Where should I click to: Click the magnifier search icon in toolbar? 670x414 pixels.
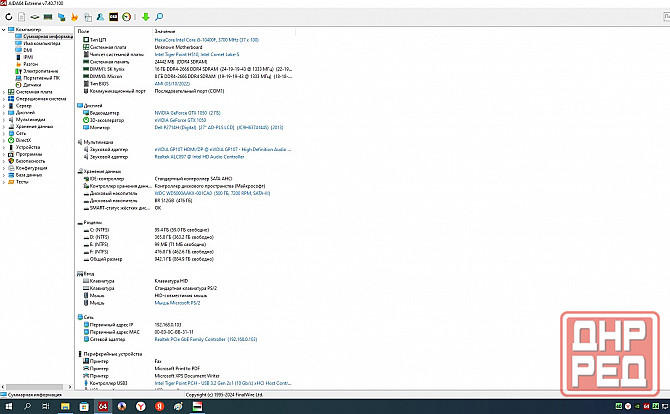pos(160,16)
